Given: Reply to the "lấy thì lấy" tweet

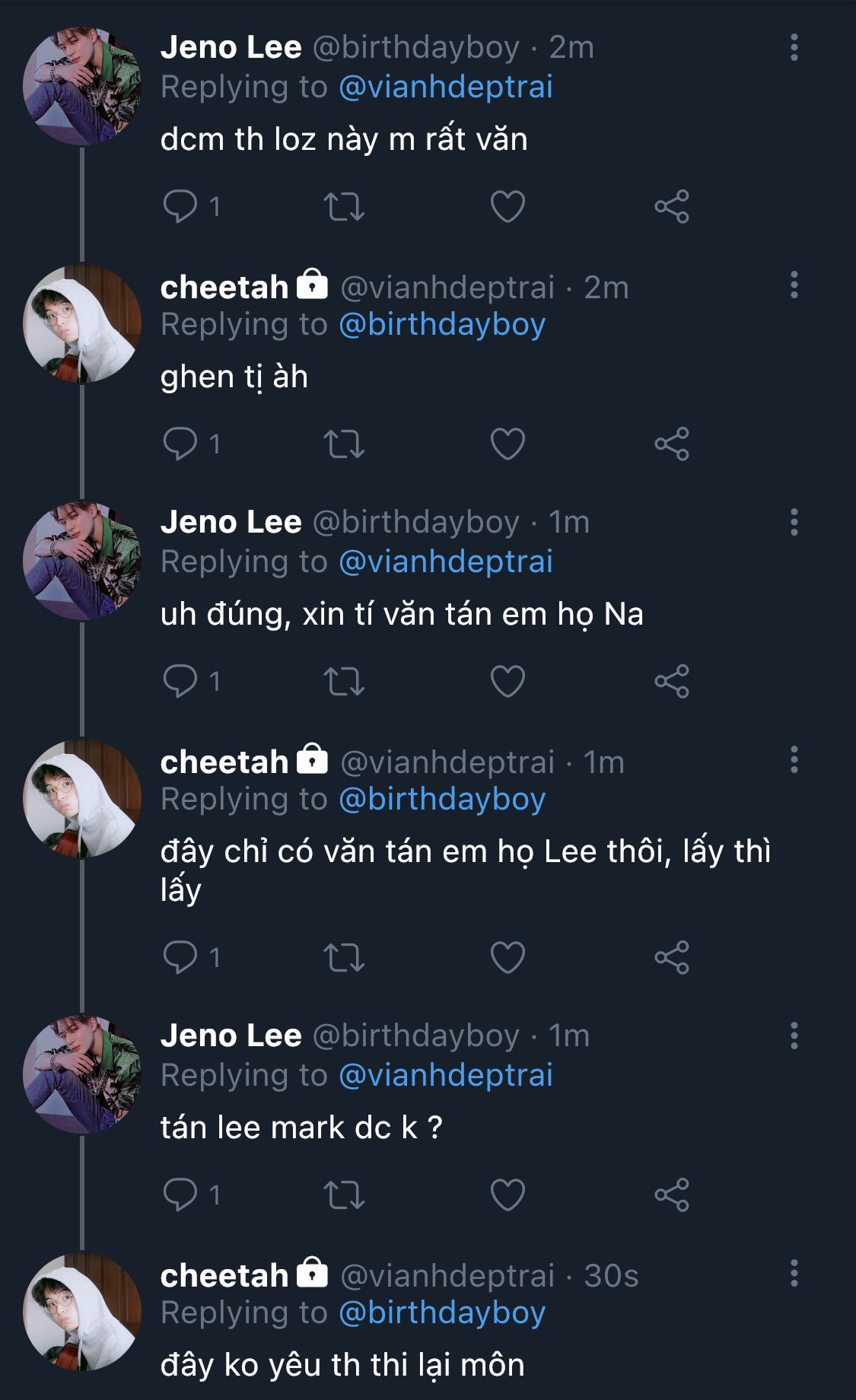Looking at the screenshot, I should [180, 957].
